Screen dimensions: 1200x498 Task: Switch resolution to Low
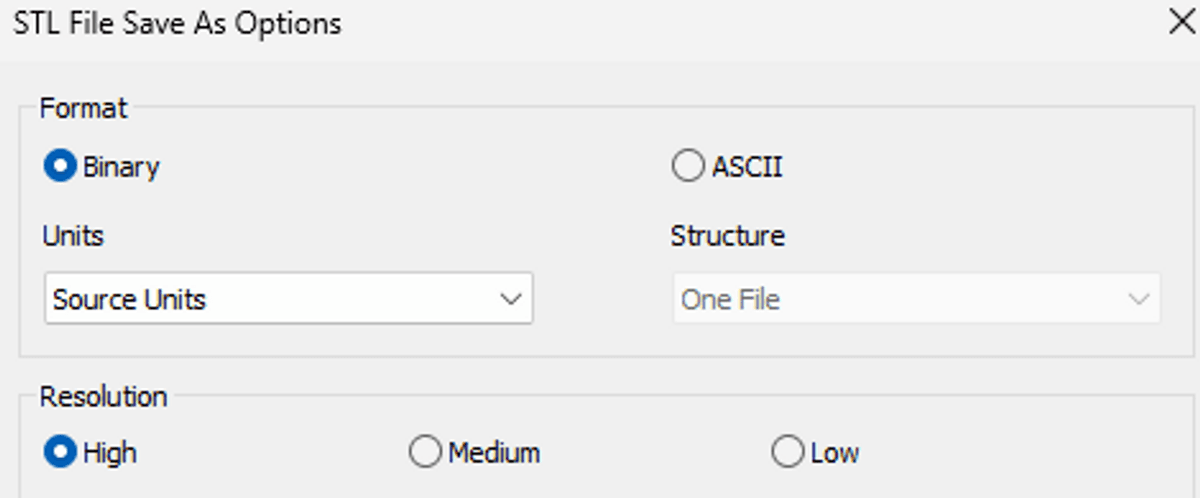(x=788, y=453)
